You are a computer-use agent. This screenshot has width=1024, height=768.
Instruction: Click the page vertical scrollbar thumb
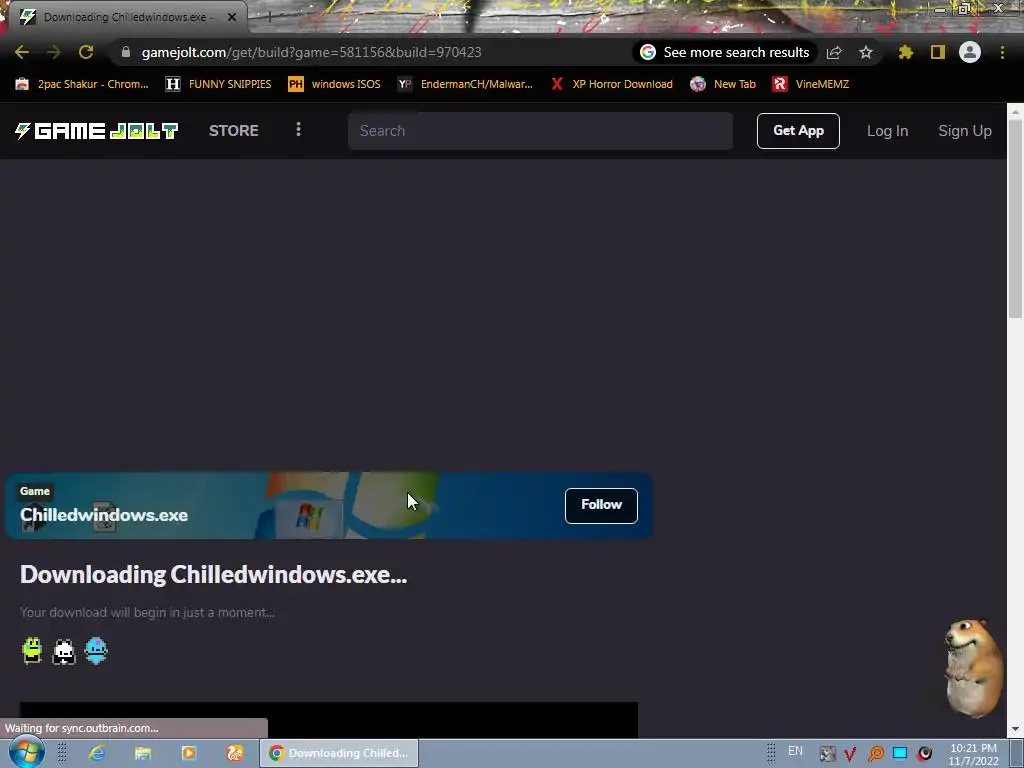tap(1015, 219)
